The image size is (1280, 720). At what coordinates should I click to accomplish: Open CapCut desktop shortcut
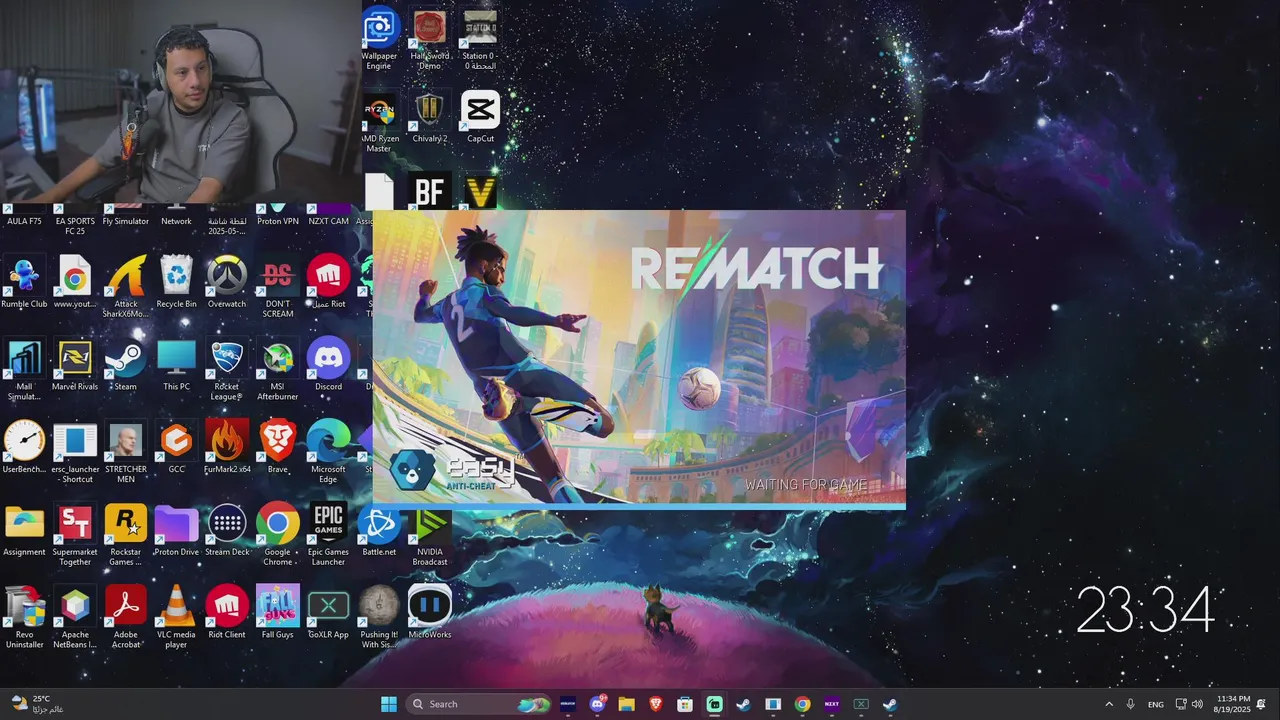pyautogui.click(x=480, y=117)
